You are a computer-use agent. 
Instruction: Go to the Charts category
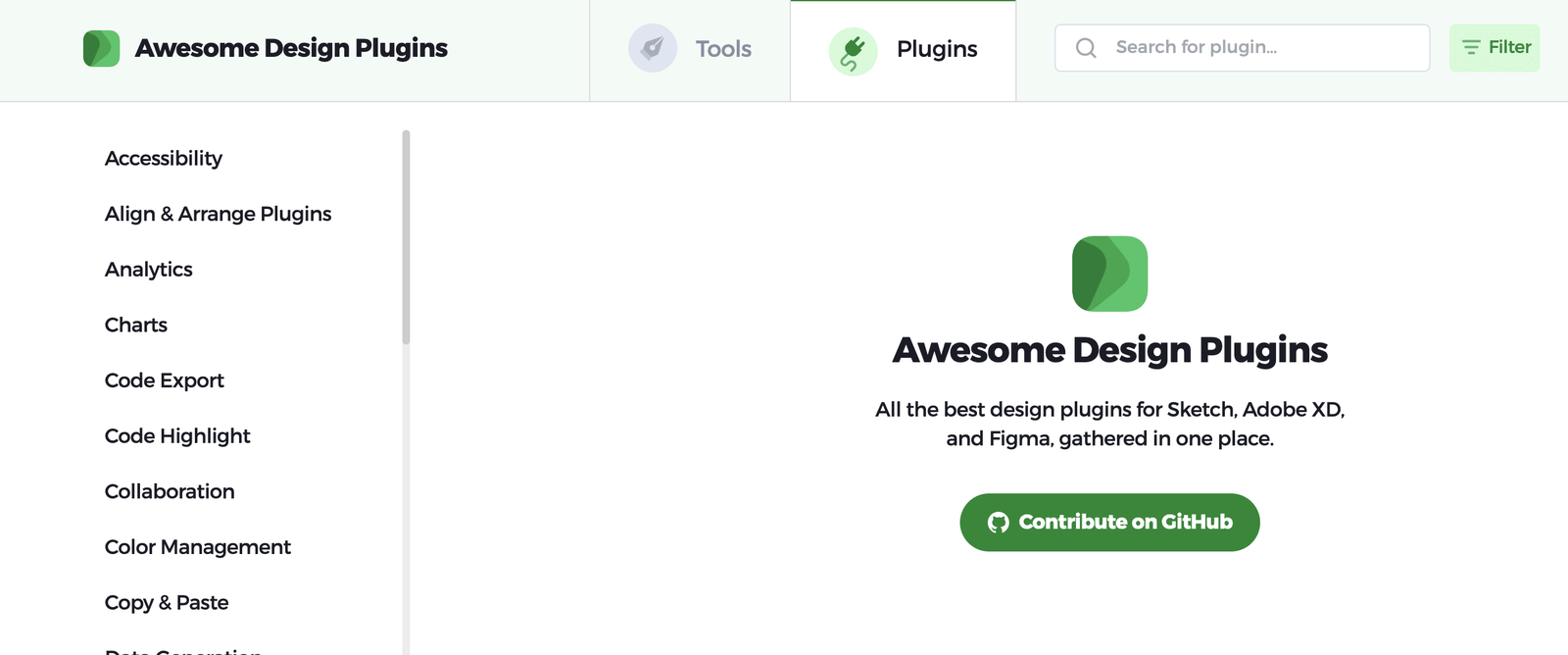click(x=136, y=325)
